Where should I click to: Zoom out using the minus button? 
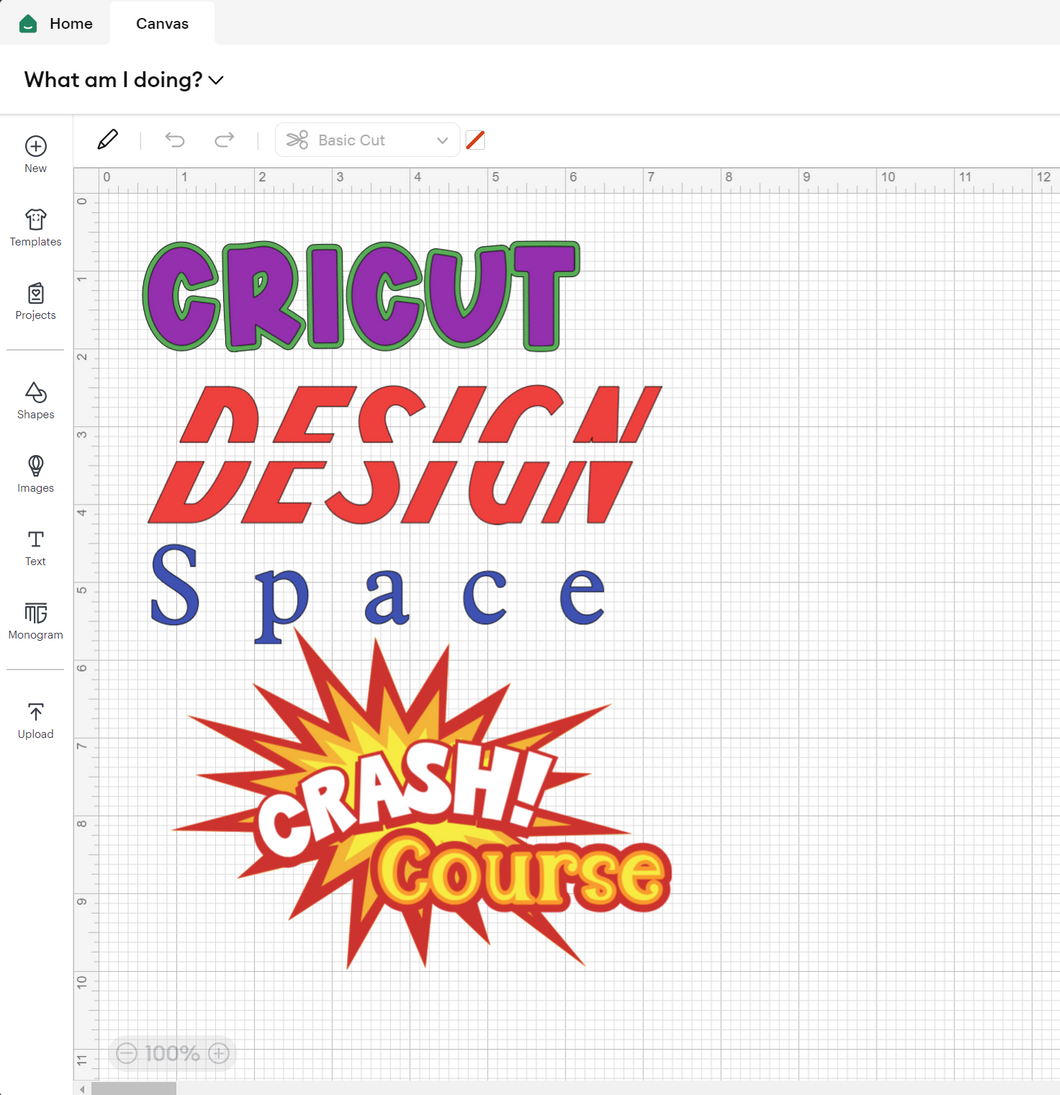click(x=127, y=1053)
